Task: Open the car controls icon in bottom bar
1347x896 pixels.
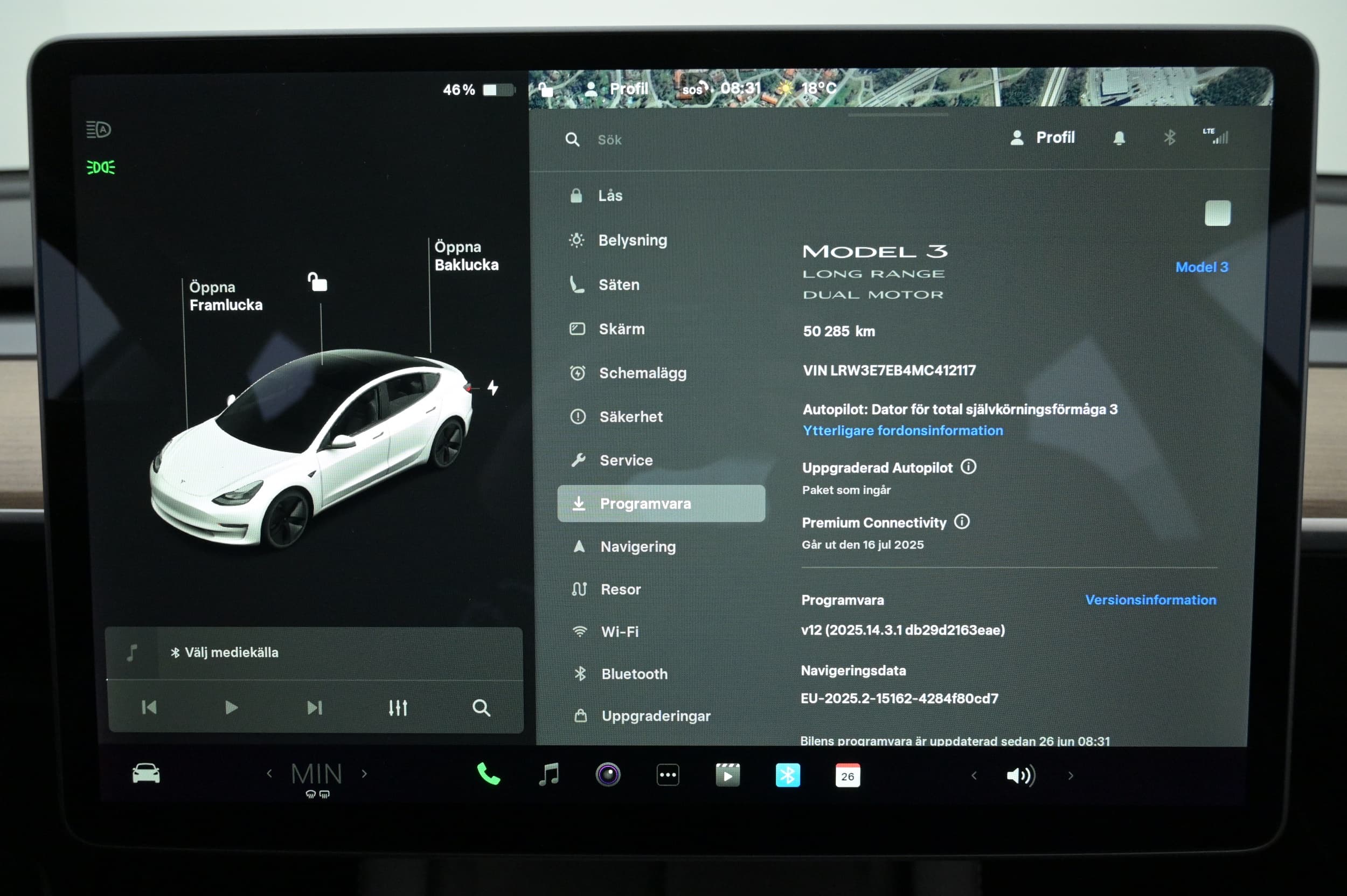Action: coord(145,774)
